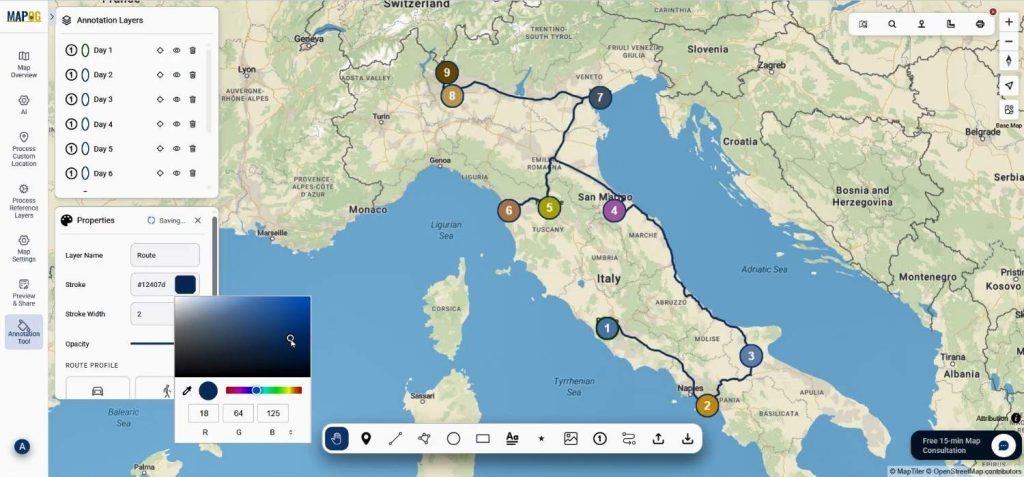Select the rectangle drawing tool
This screenshot has height=477, width=1024.
[483, 438]
